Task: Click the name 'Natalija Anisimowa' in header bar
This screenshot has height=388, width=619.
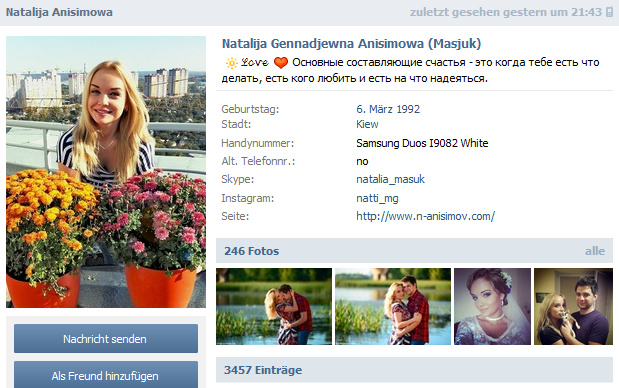Action: (59, 12)
